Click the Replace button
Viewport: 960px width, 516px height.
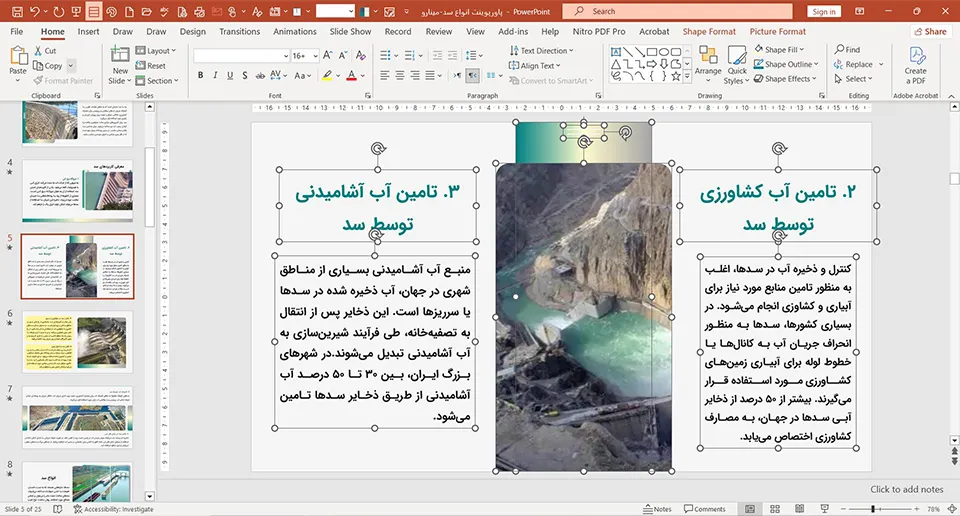[853, 64]
